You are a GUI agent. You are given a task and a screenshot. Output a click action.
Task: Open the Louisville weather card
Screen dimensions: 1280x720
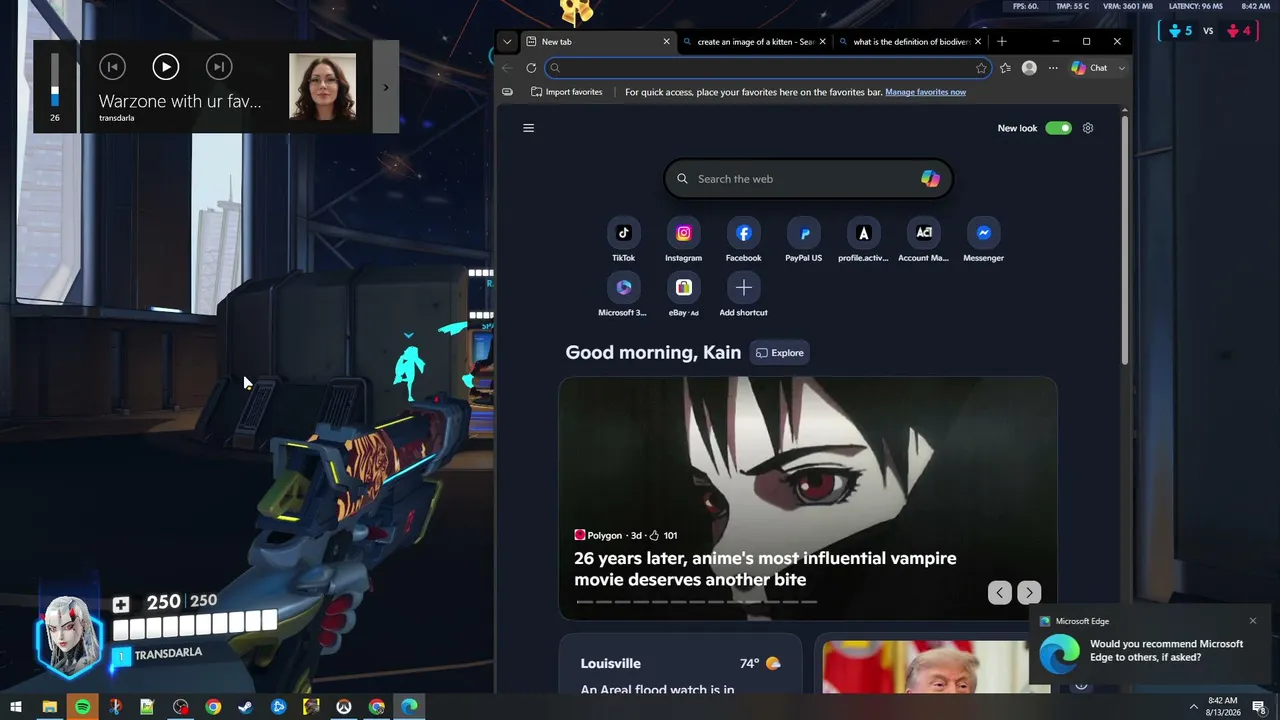[x=680, y=663]
